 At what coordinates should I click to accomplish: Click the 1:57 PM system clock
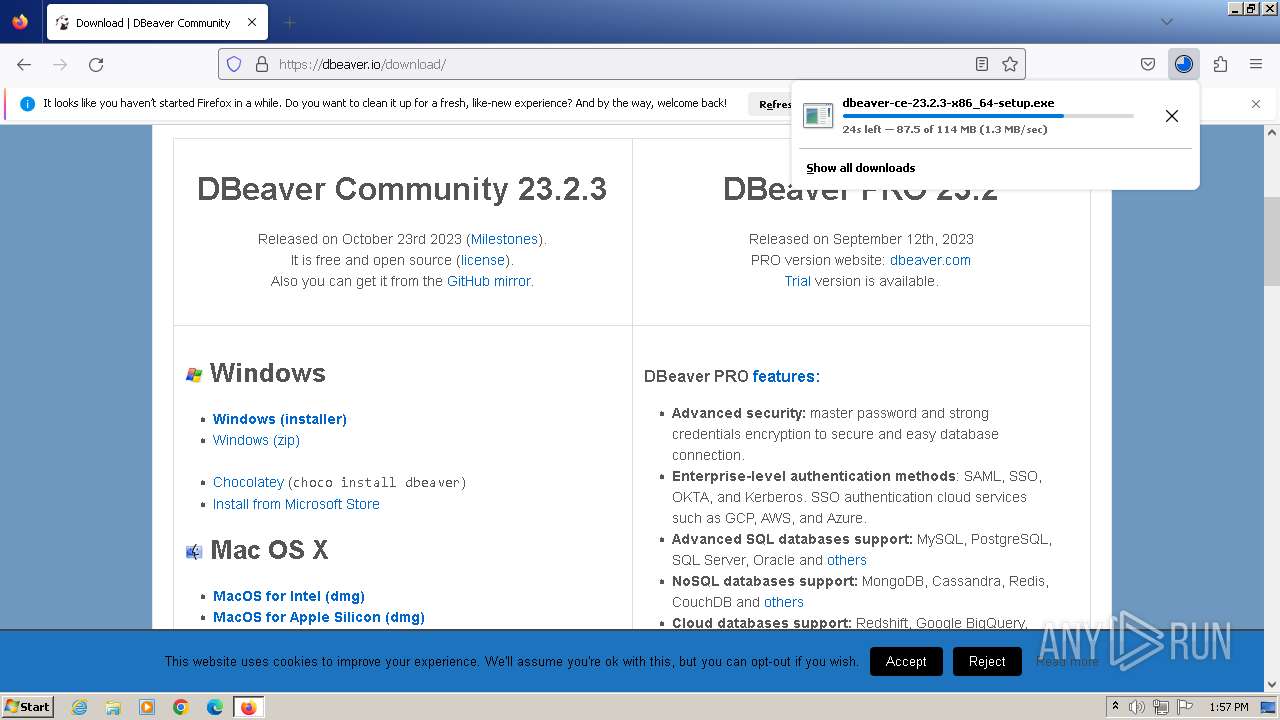1229,707
